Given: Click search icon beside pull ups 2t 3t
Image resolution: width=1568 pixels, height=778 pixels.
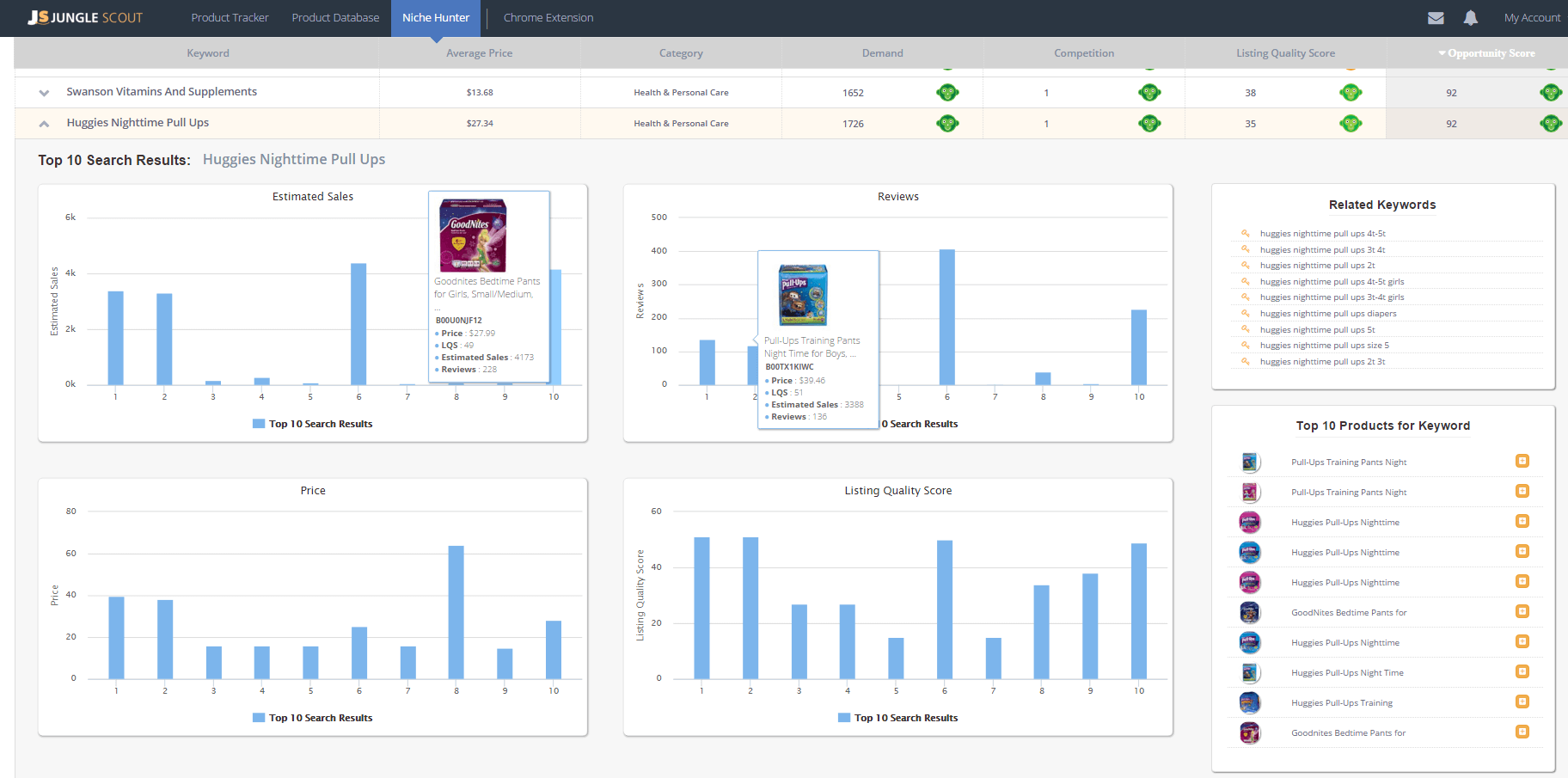Looking at the screenshot, I should pyautogui.click(x=1245, y=361).
